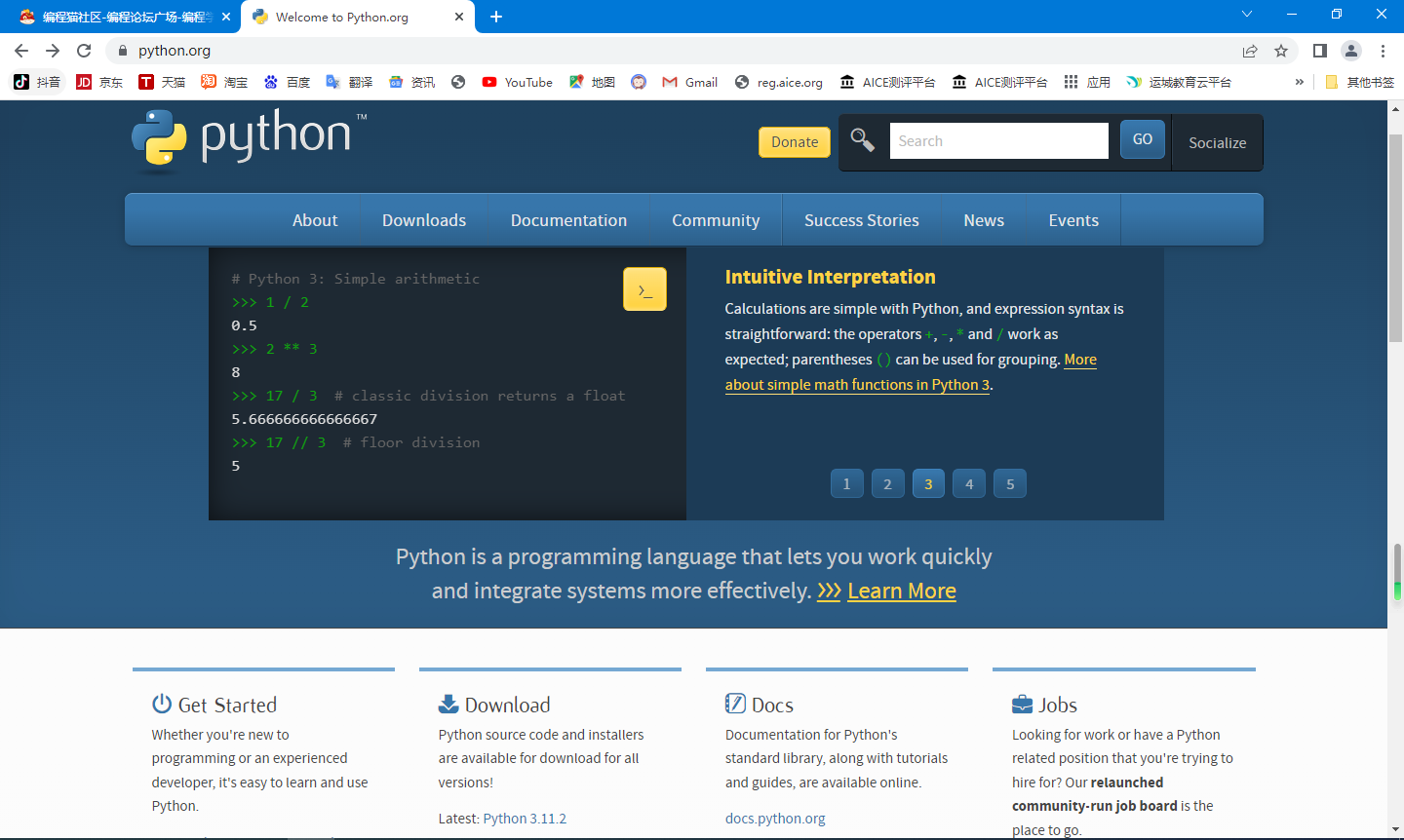
Task: Open the browser profile avatar
Action: pyautogui.click(x=1351, y=51)
